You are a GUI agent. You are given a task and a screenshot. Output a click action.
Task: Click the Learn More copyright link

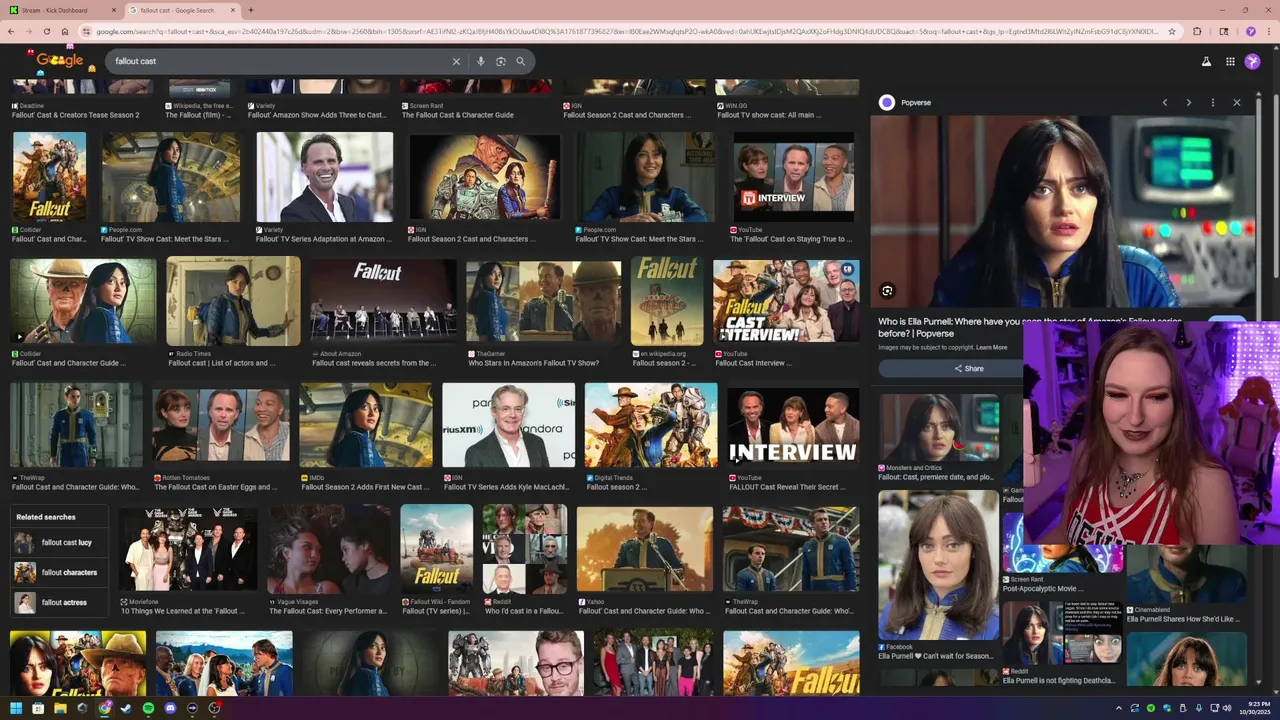[991, 347]
